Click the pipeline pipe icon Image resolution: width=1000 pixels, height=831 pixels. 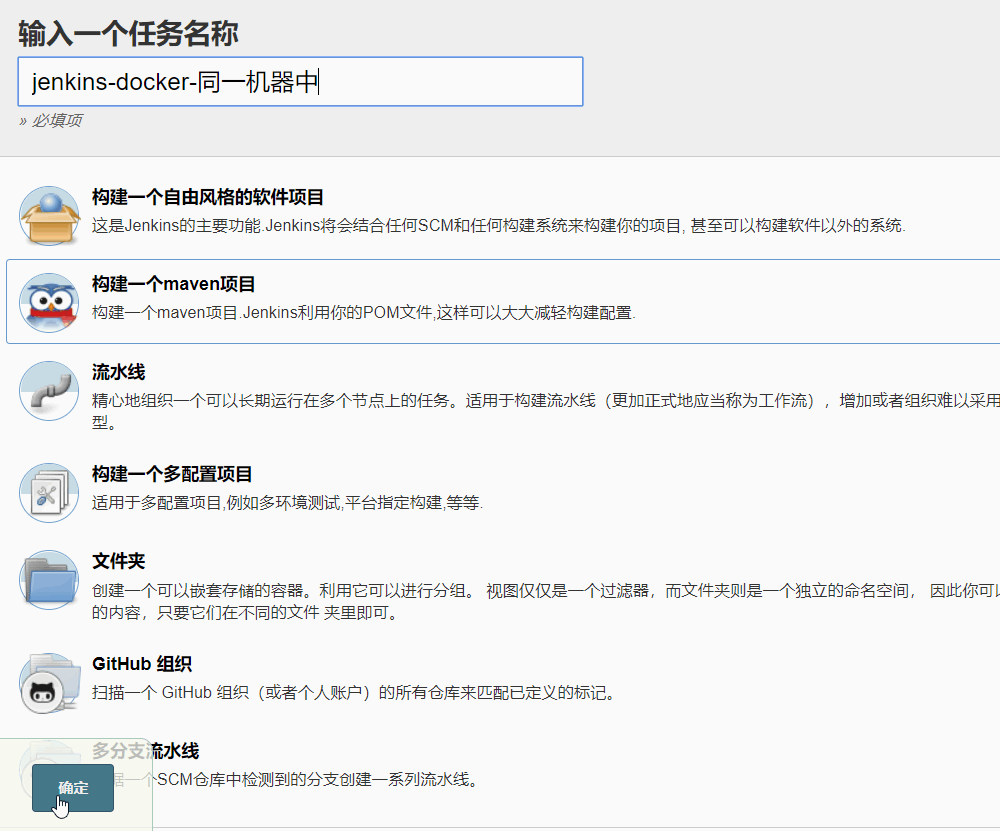[x=49, y=391]
